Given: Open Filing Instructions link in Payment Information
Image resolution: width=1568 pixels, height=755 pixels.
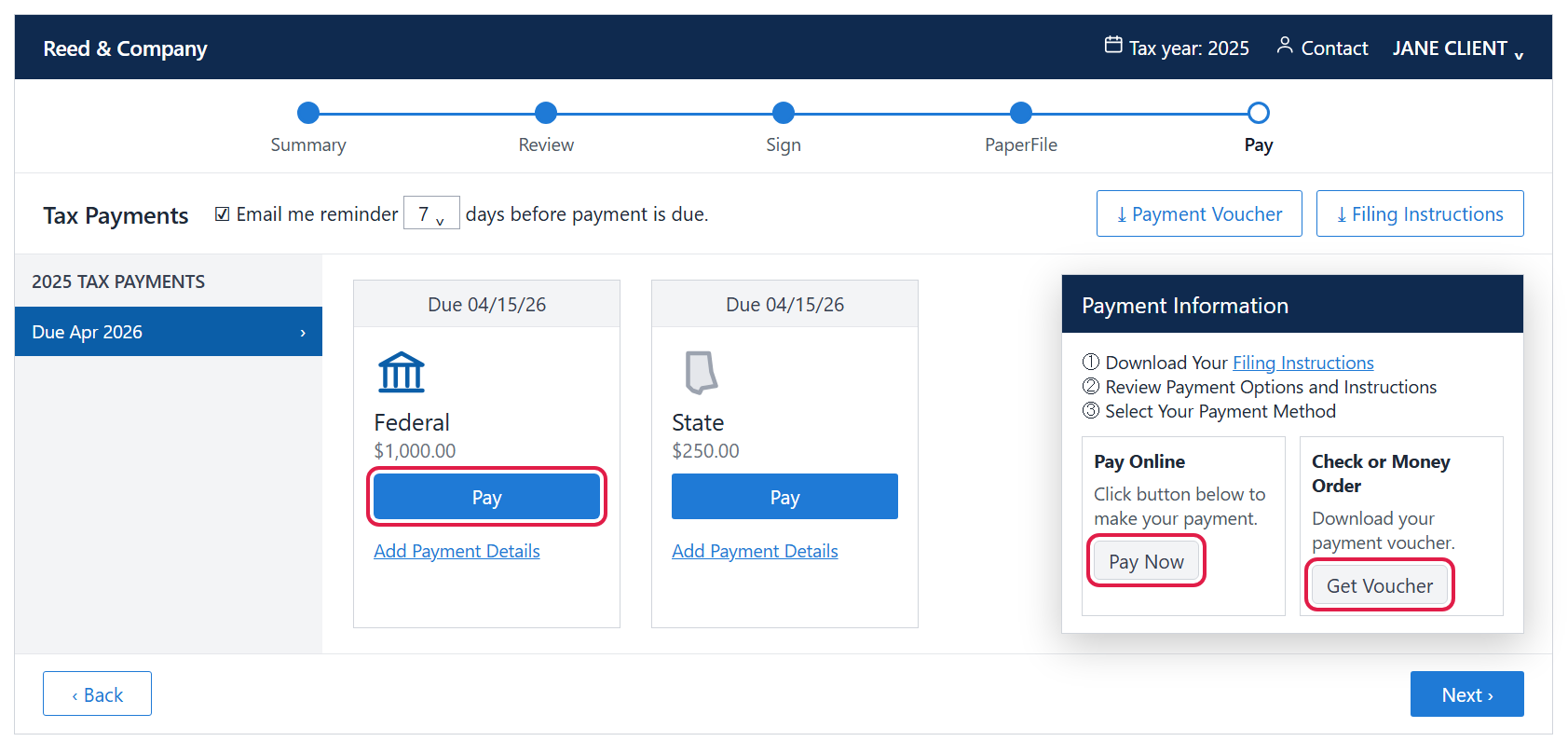Looking at the screenshot, I should point(1302,363).
